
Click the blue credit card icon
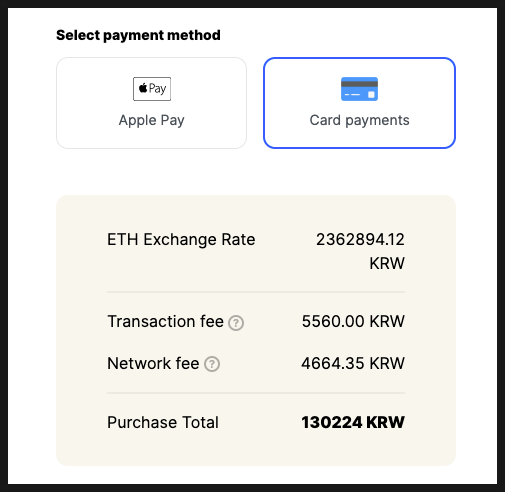359,89
